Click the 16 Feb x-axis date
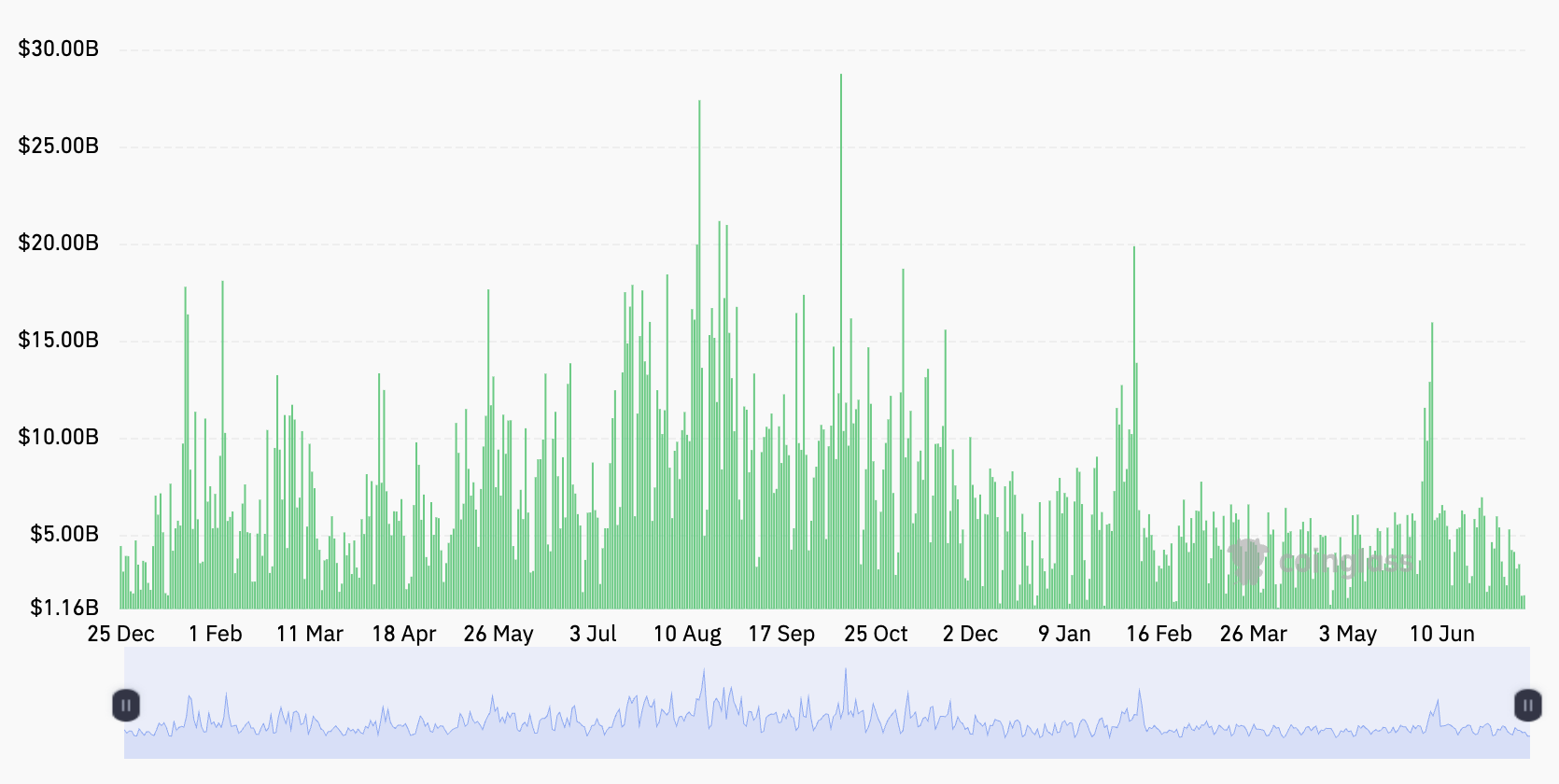The height and width of the screenshot is (784, 1559). point(1159,634)
